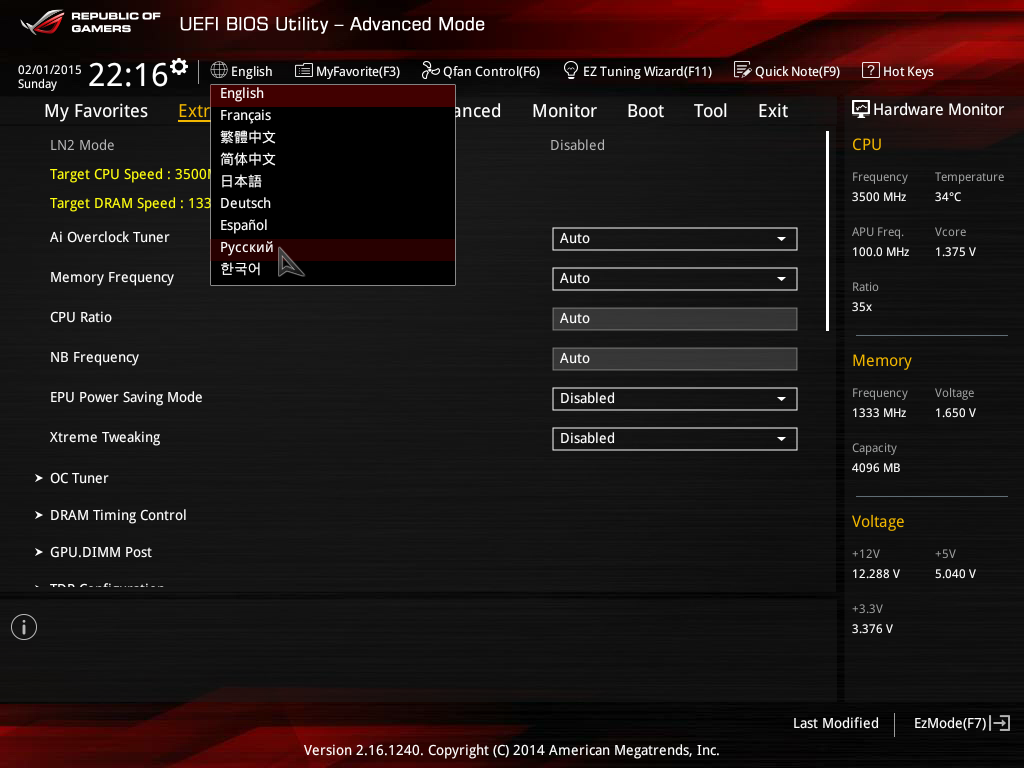Choose 繁體中文 language option

[x=332, y=137]
